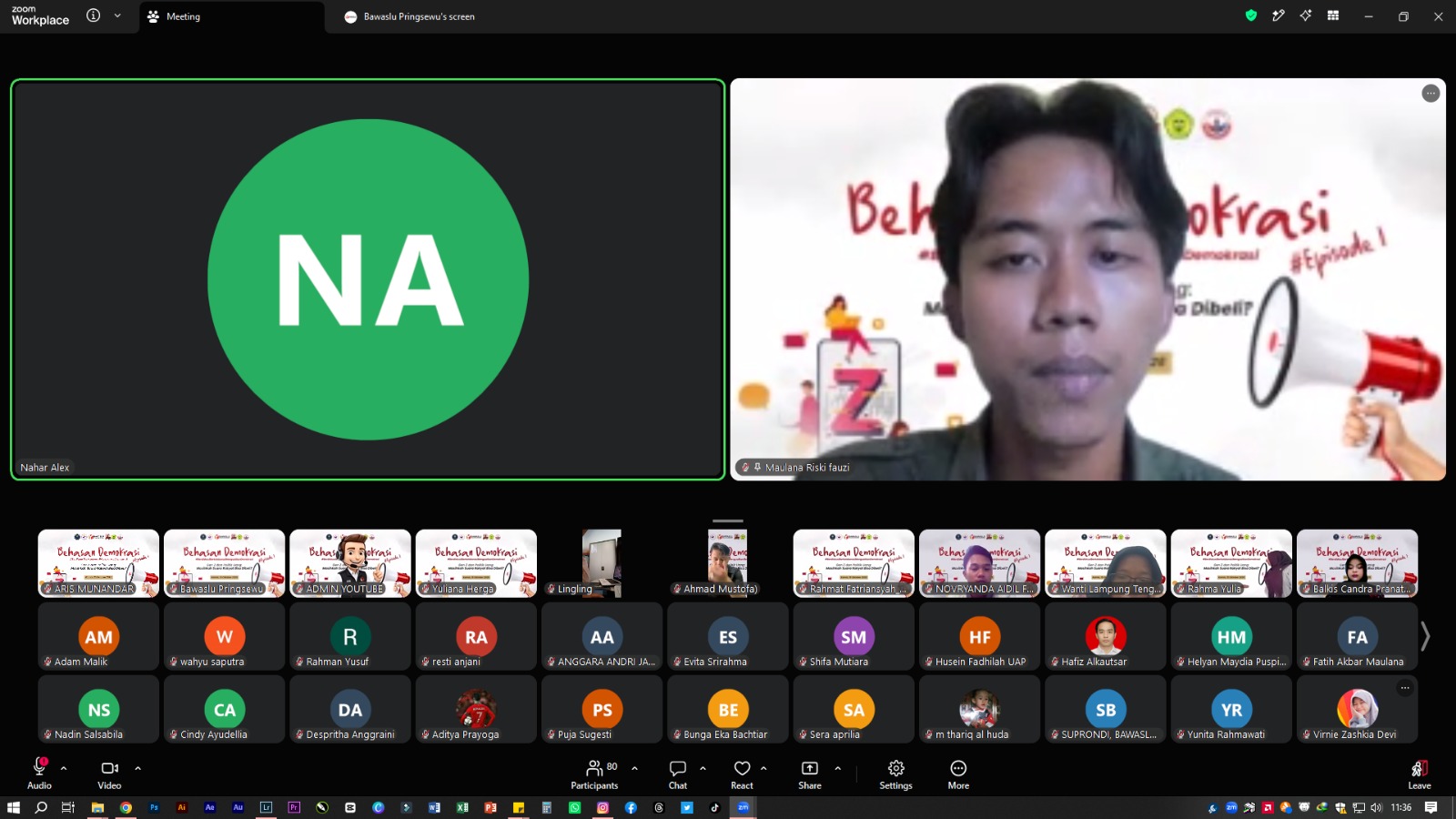Open the AI Companion sparkle icon

(x=1306, y=15)
